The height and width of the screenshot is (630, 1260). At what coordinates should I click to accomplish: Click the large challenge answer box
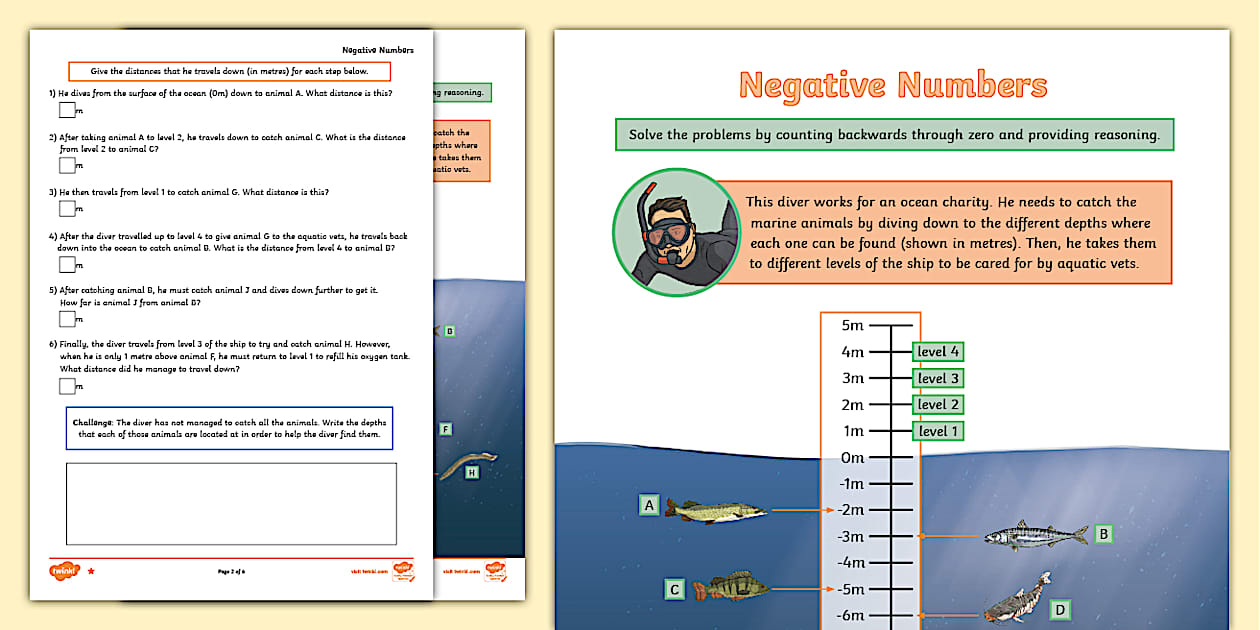[232, 504]
